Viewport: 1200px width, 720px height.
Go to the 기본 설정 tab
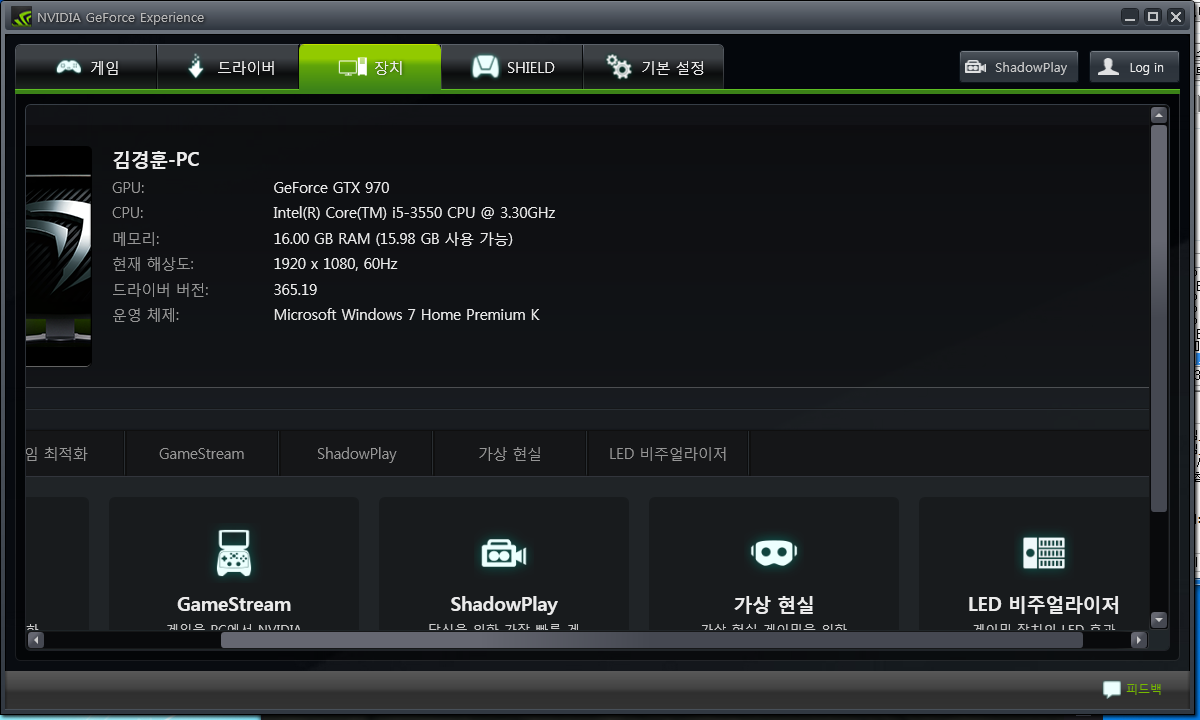click(653, 67)
